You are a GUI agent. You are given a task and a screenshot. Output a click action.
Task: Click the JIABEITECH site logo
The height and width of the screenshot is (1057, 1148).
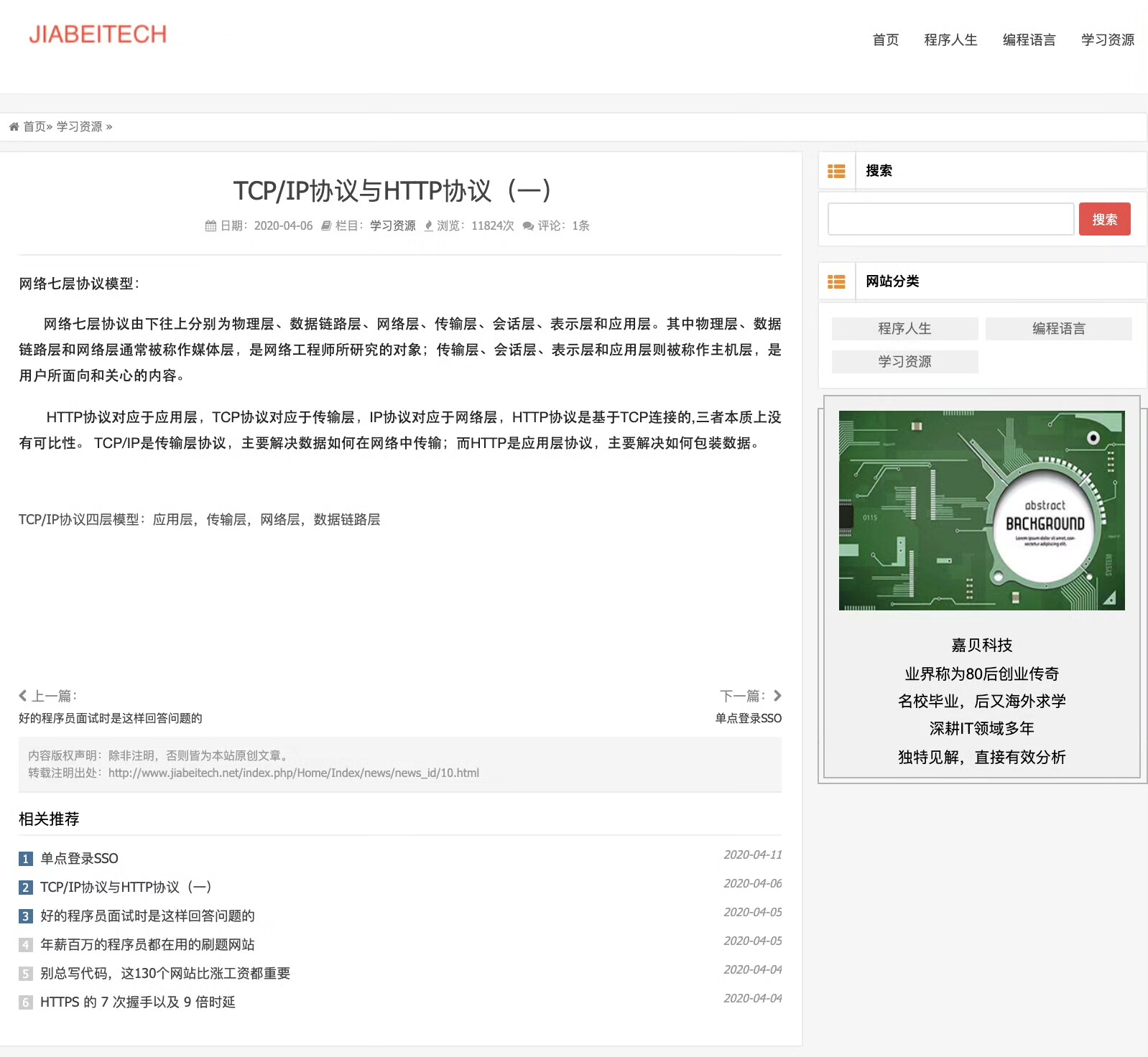98,34
